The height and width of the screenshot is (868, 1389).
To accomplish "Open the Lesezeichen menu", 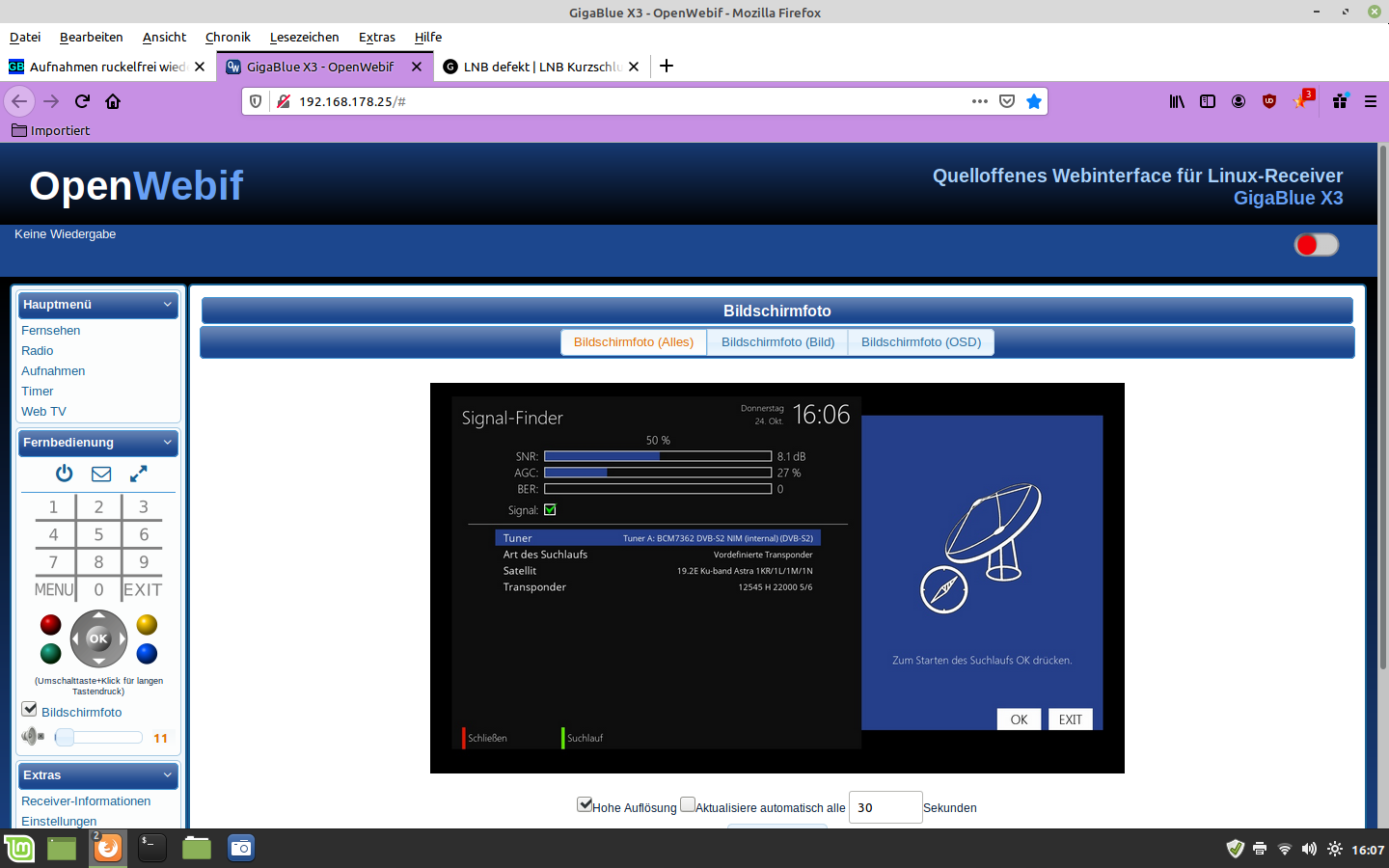I will pyautogui.click(x=304, y=37).
